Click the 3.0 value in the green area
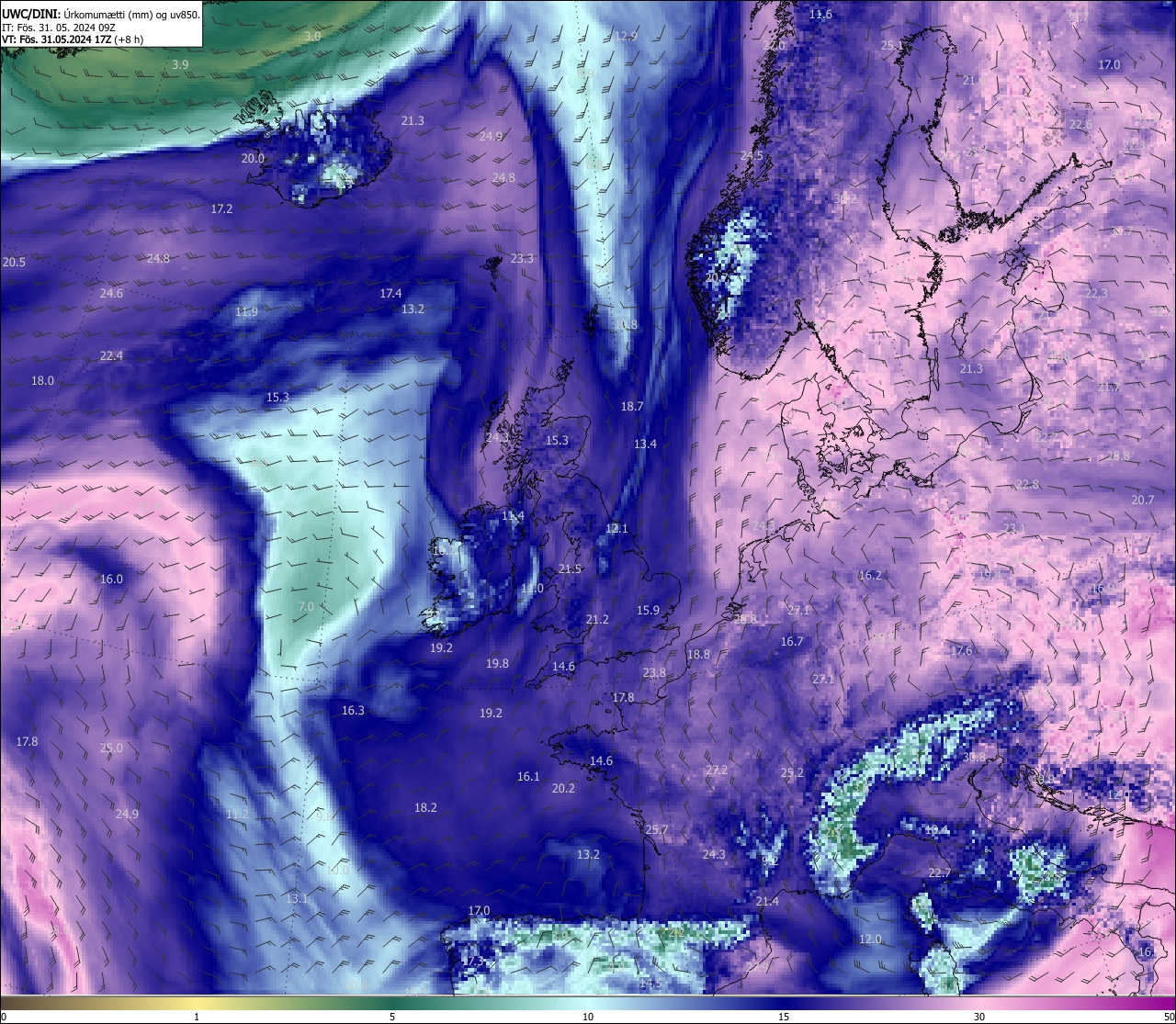Image resolution: width=1176 pixels, height=1024 pixels. coord(312,36)
